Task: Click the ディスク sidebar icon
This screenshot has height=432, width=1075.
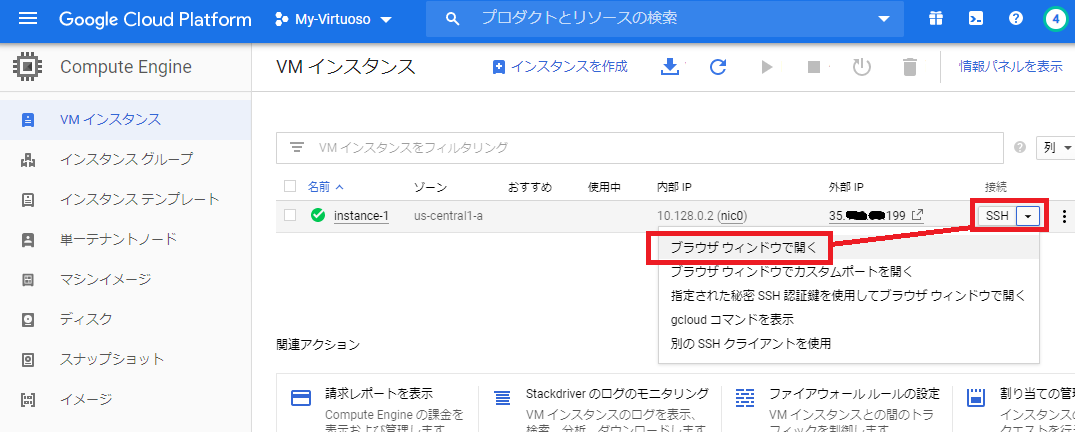Action: 28,320
